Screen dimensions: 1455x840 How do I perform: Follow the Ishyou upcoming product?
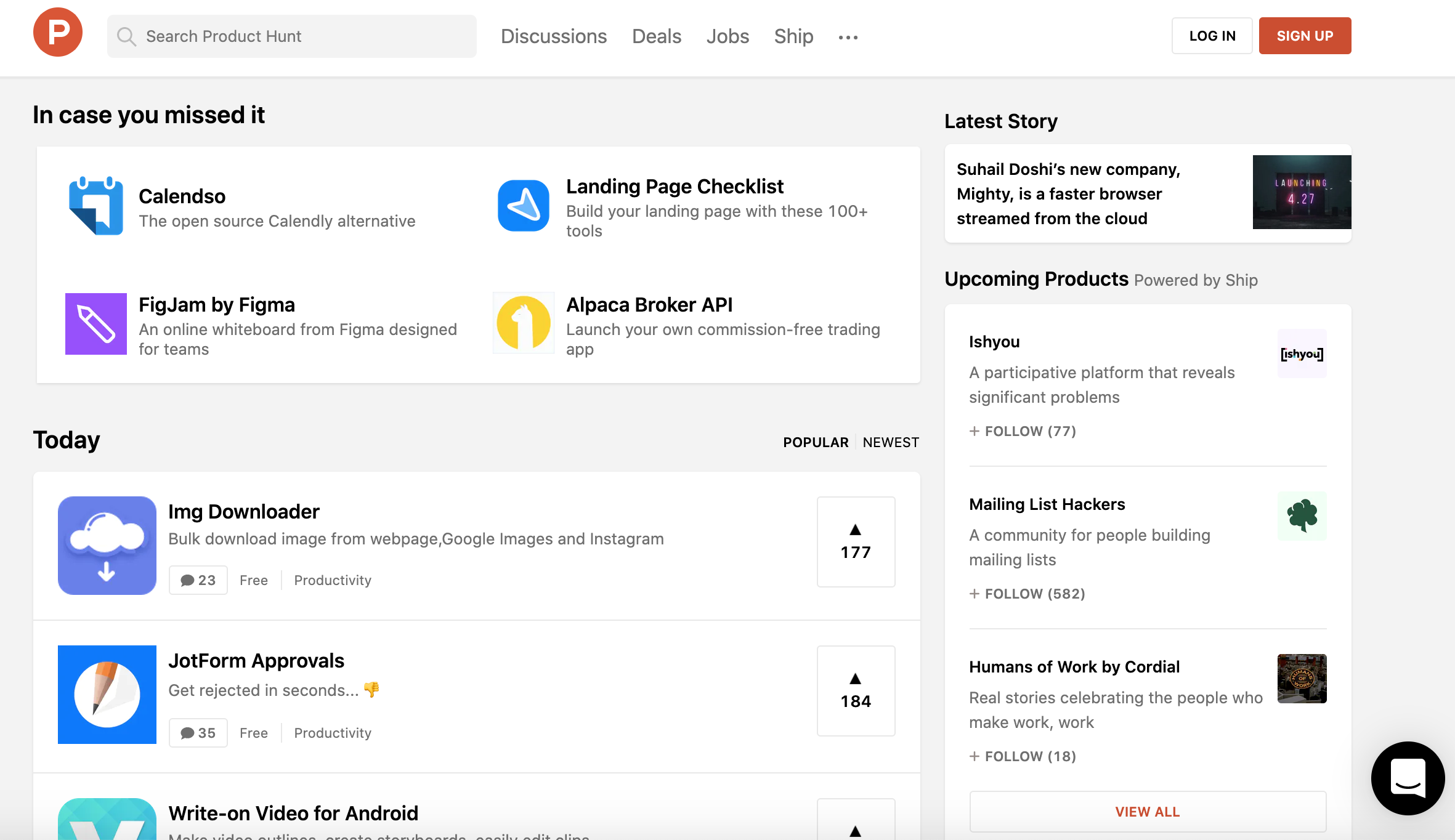[x=1023, y=431]
